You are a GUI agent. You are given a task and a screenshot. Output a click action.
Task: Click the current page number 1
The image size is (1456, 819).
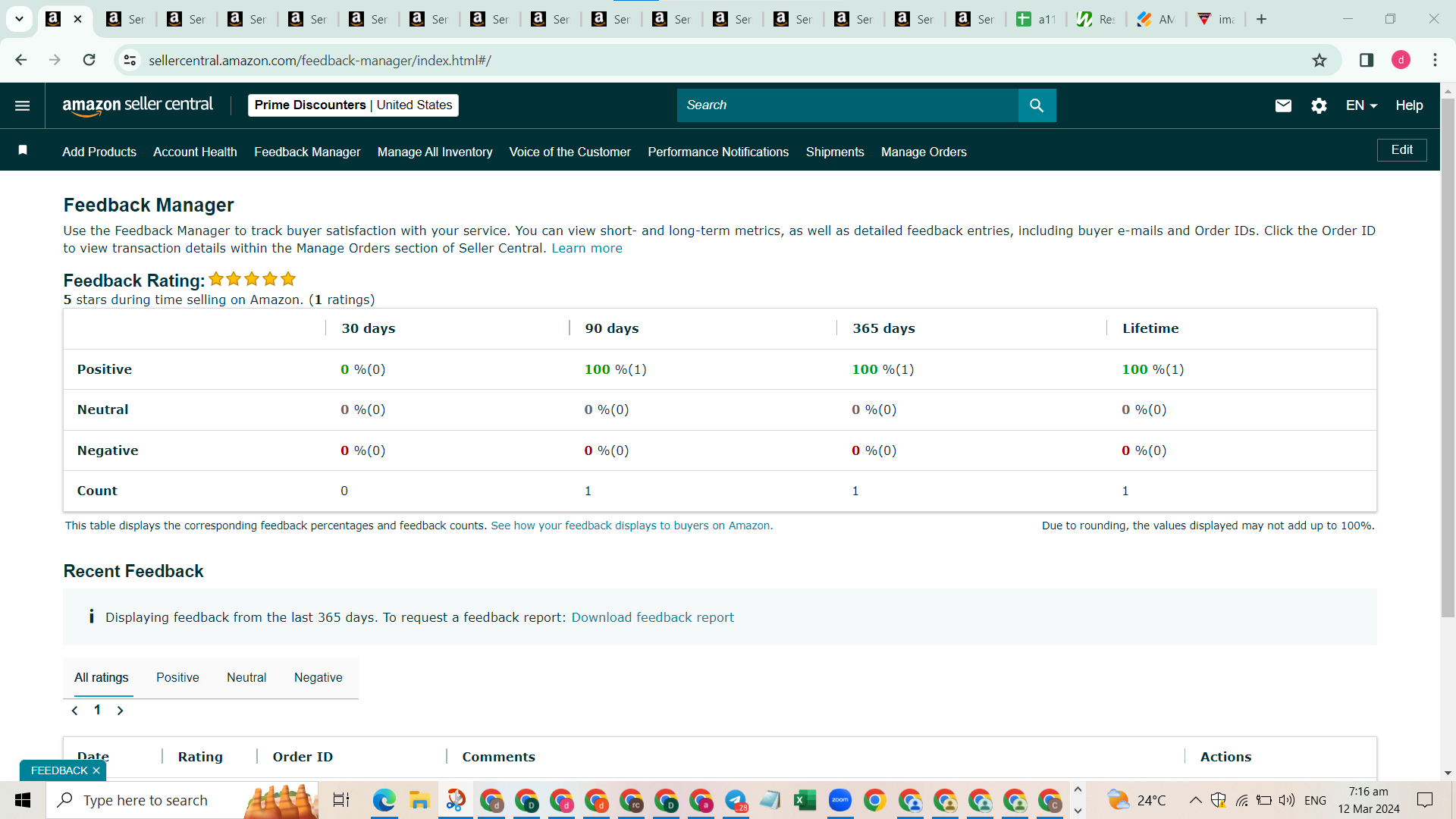(x=97, y=710)
